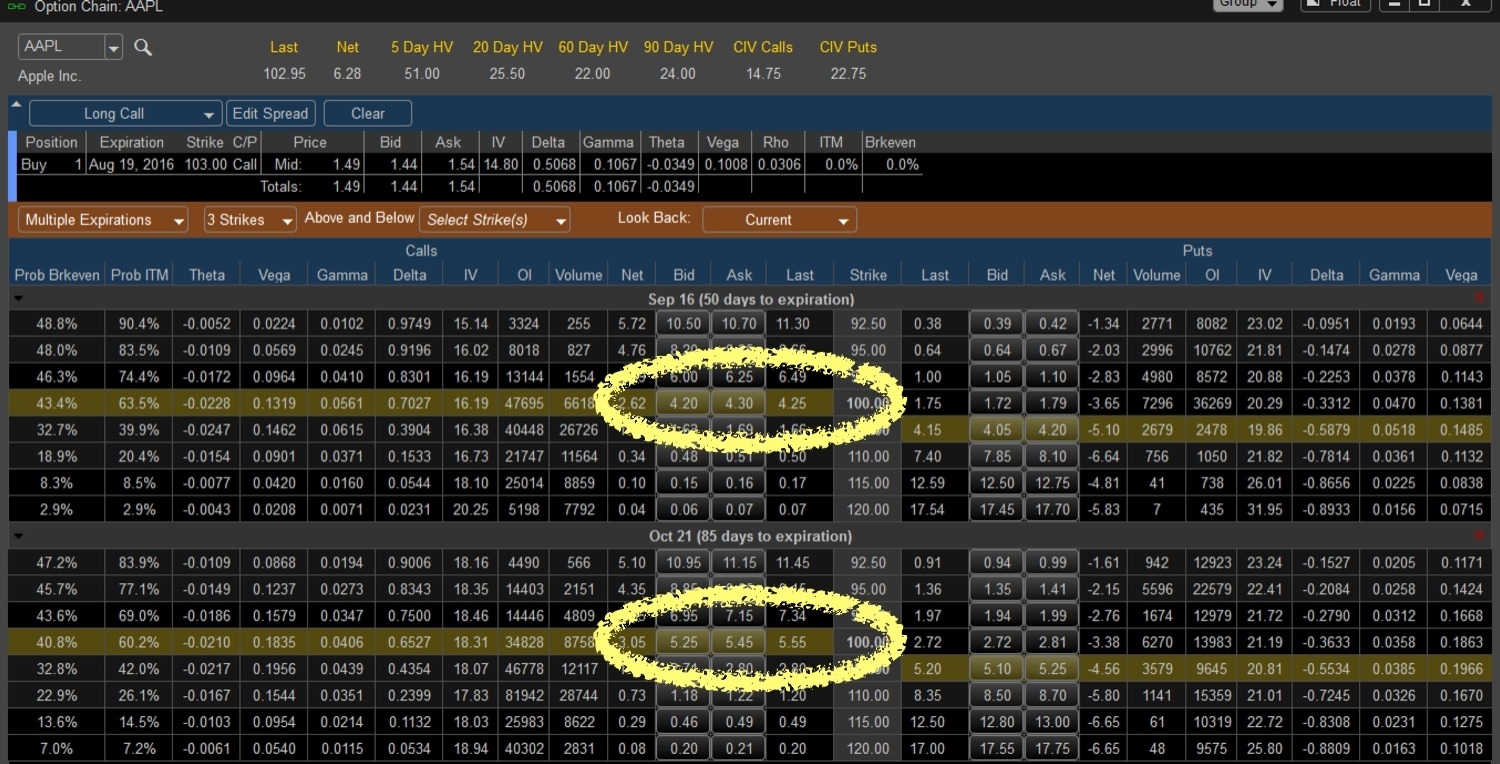Open the Long Call strategy dropdown
Viewport: 1500px width, 764px height.
pos(125,114)
